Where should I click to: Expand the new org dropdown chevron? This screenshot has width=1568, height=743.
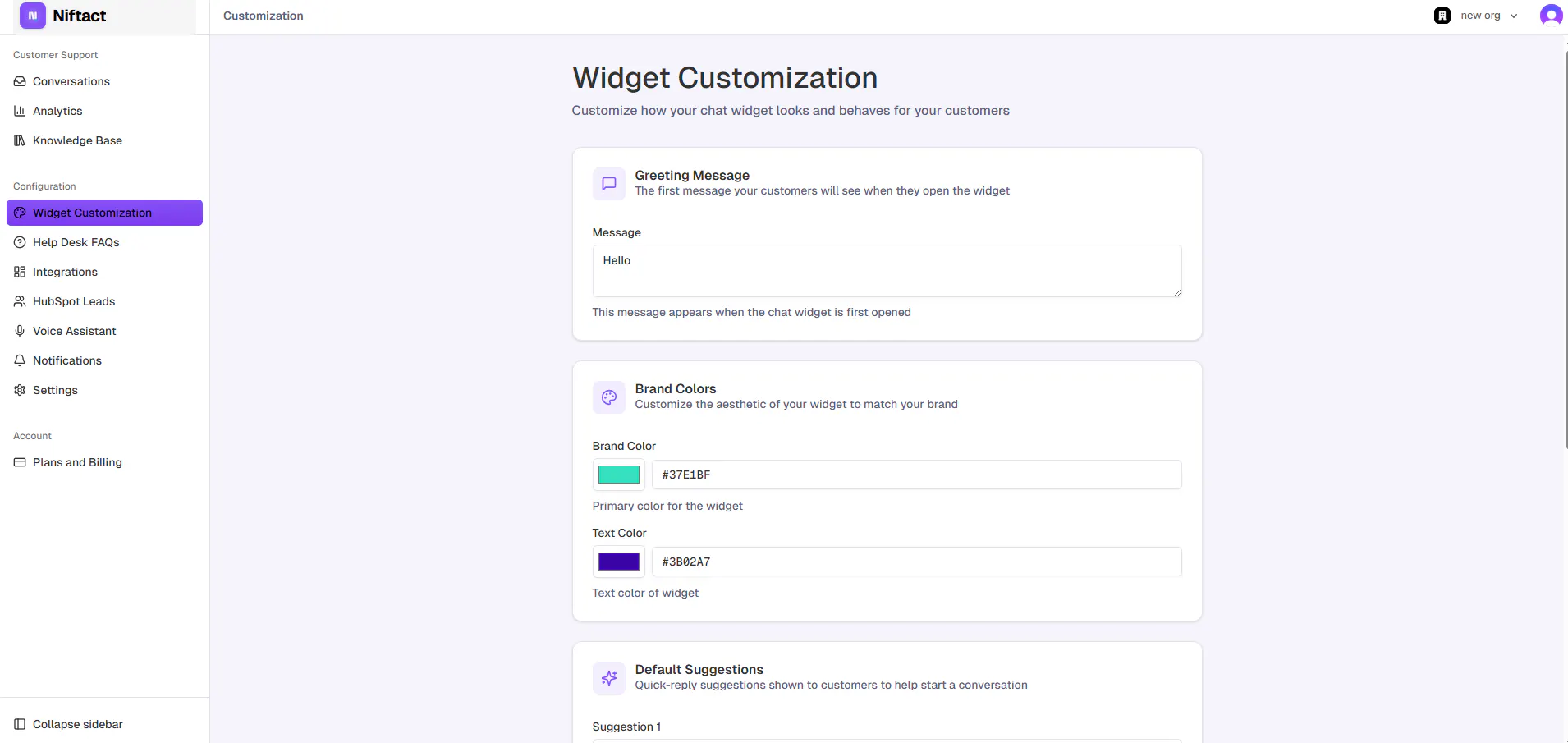[x=1514, y=16]
